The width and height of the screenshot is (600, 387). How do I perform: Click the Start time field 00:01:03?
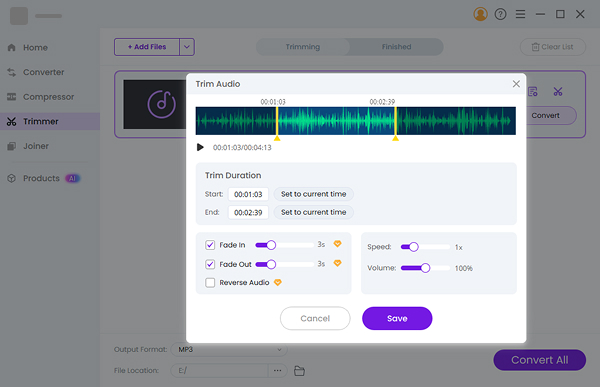[248, 194]
